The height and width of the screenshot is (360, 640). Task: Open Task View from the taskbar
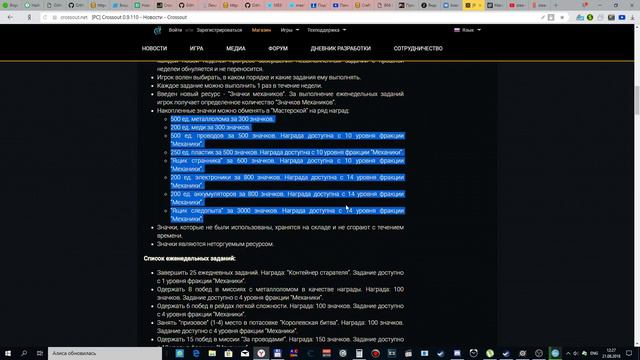[x=40, y=353]
